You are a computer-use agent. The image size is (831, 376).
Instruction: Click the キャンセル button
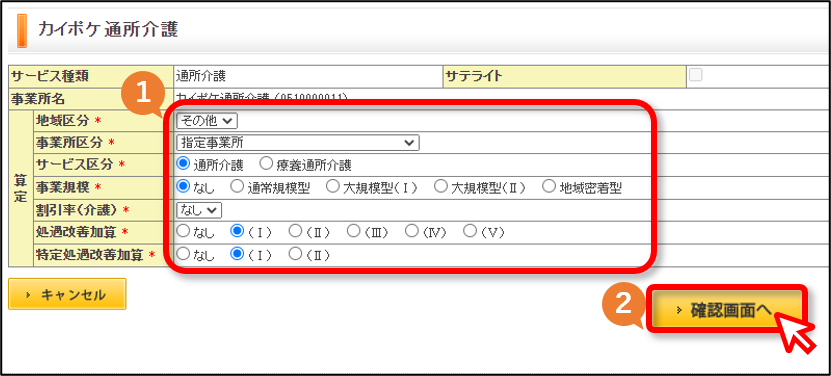67,294
